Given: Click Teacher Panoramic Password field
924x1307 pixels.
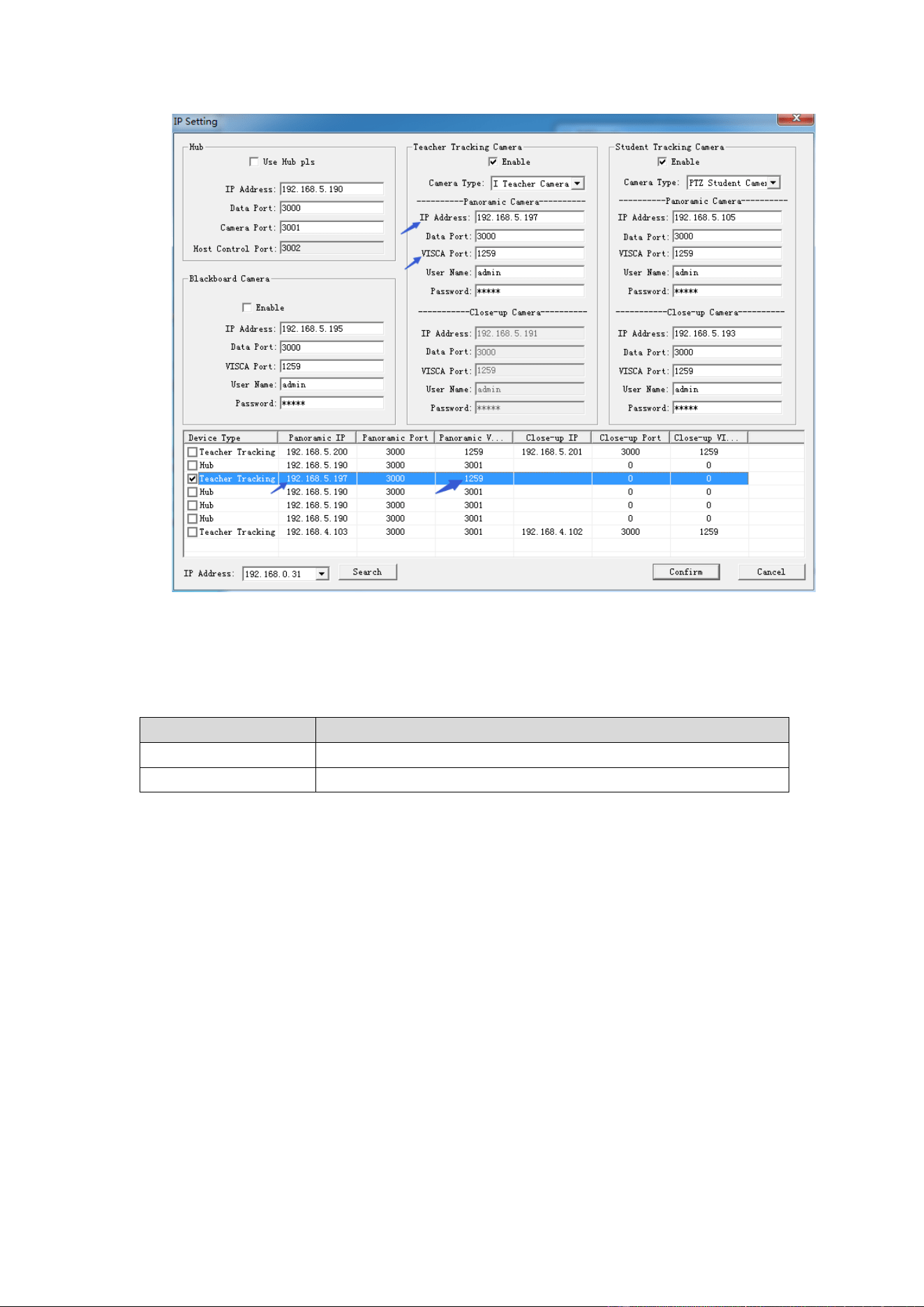Looking at the screenshot, I should coord(530,291).
